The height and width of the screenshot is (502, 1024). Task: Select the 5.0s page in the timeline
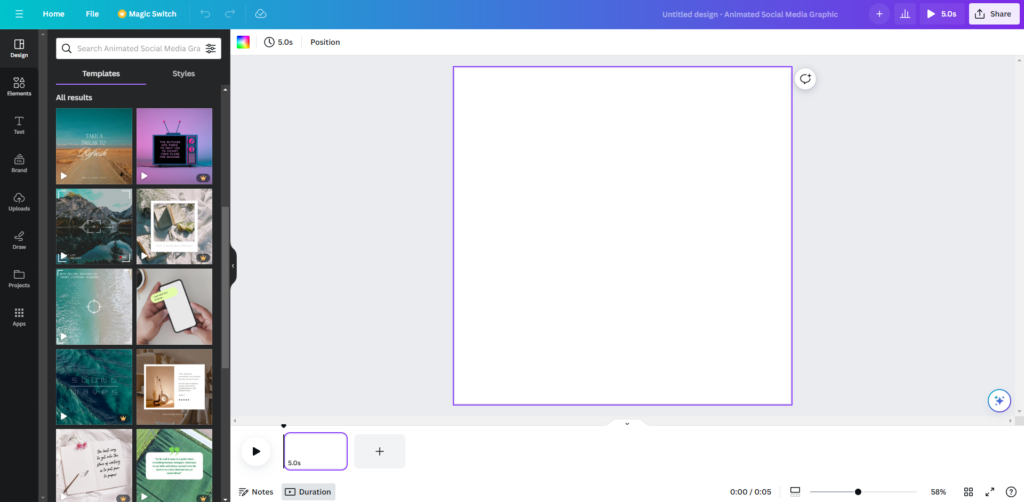tap(315, 451)
